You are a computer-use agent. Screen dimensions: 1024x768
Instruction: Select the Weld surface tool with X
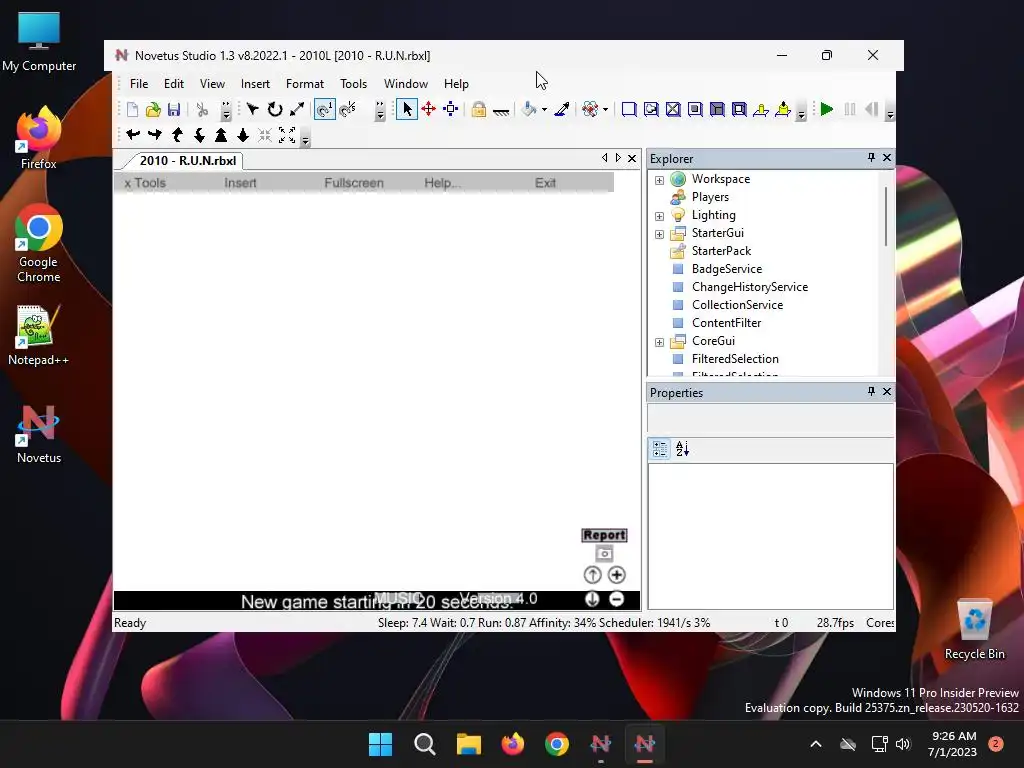coord(673,110)
